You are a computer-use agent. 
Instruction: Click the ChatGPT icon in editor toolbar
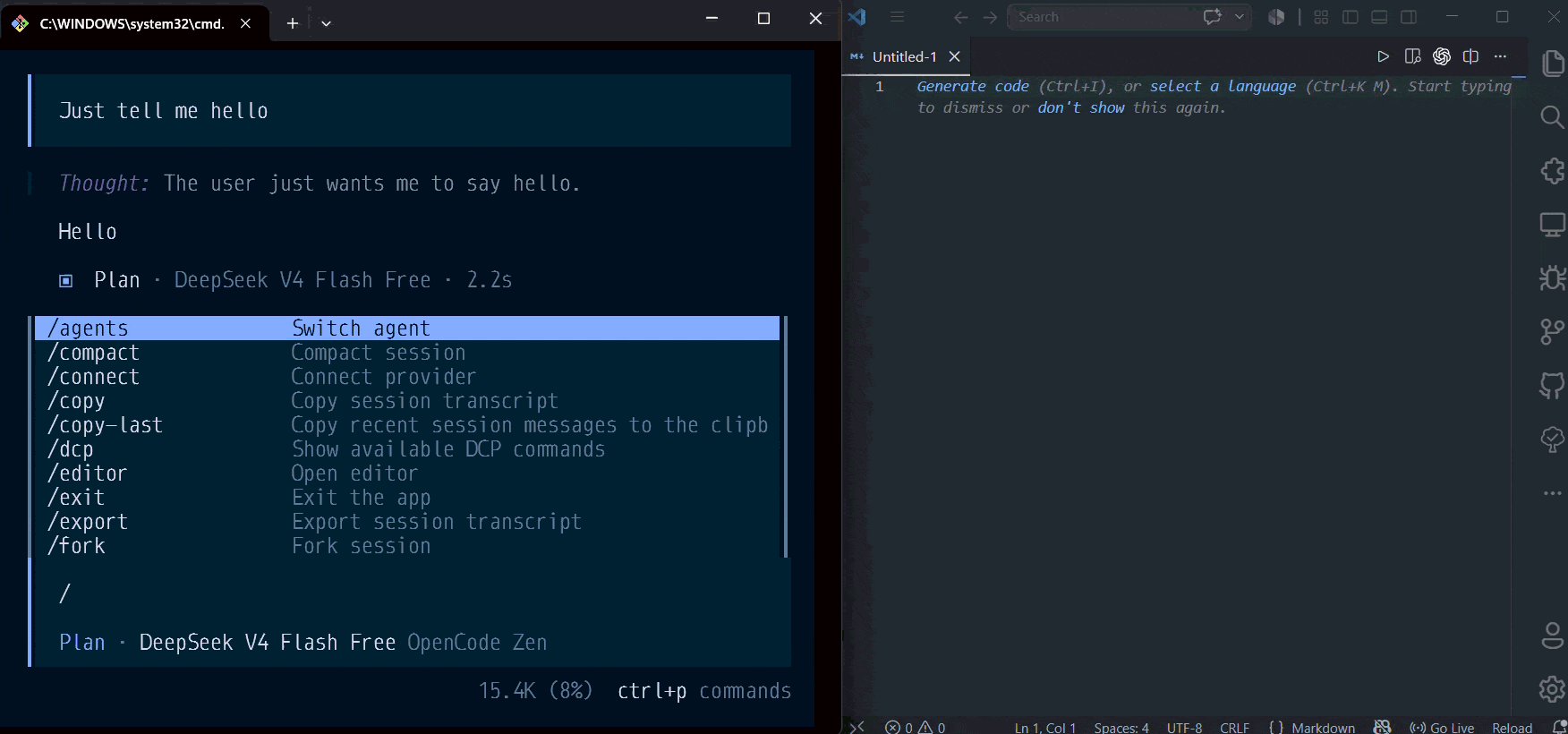click(x=1442, y=56)
